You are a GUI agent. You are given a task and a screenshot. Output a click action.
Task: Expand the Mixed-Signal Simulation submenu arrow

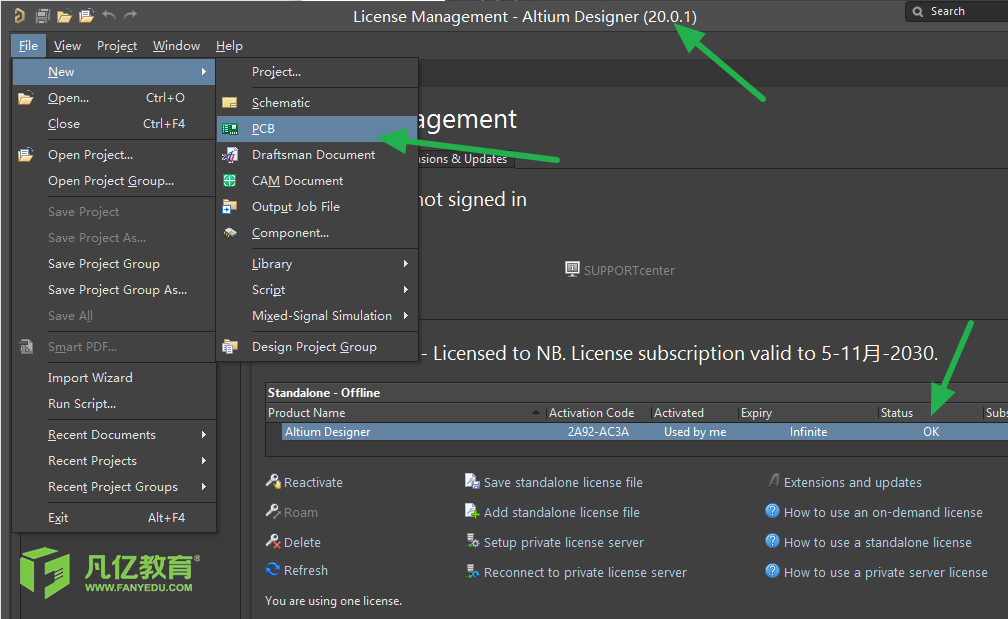pos(406,316)
